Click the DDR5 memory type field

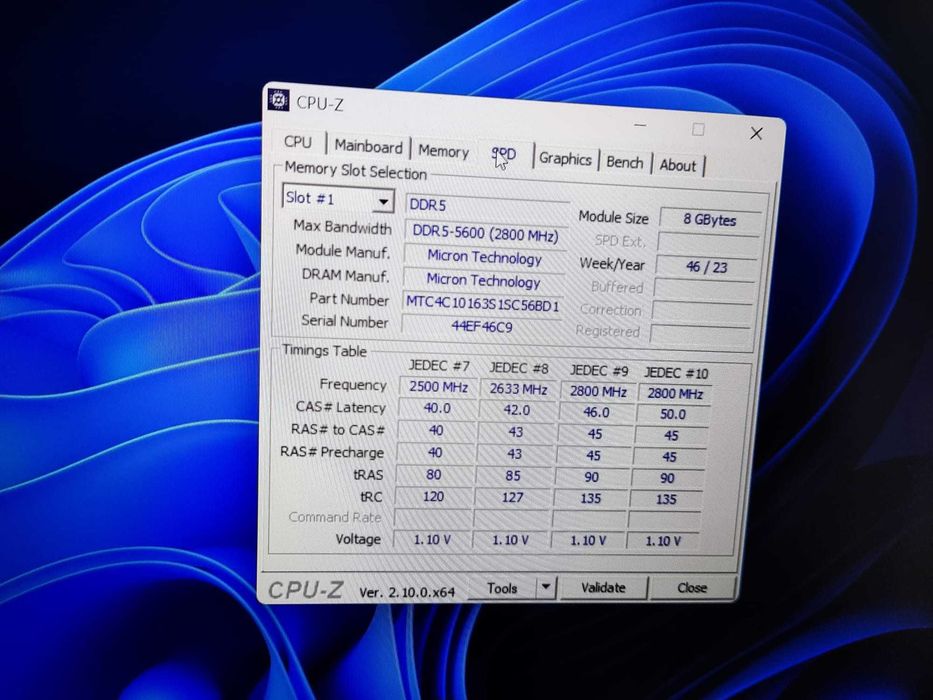487,205
